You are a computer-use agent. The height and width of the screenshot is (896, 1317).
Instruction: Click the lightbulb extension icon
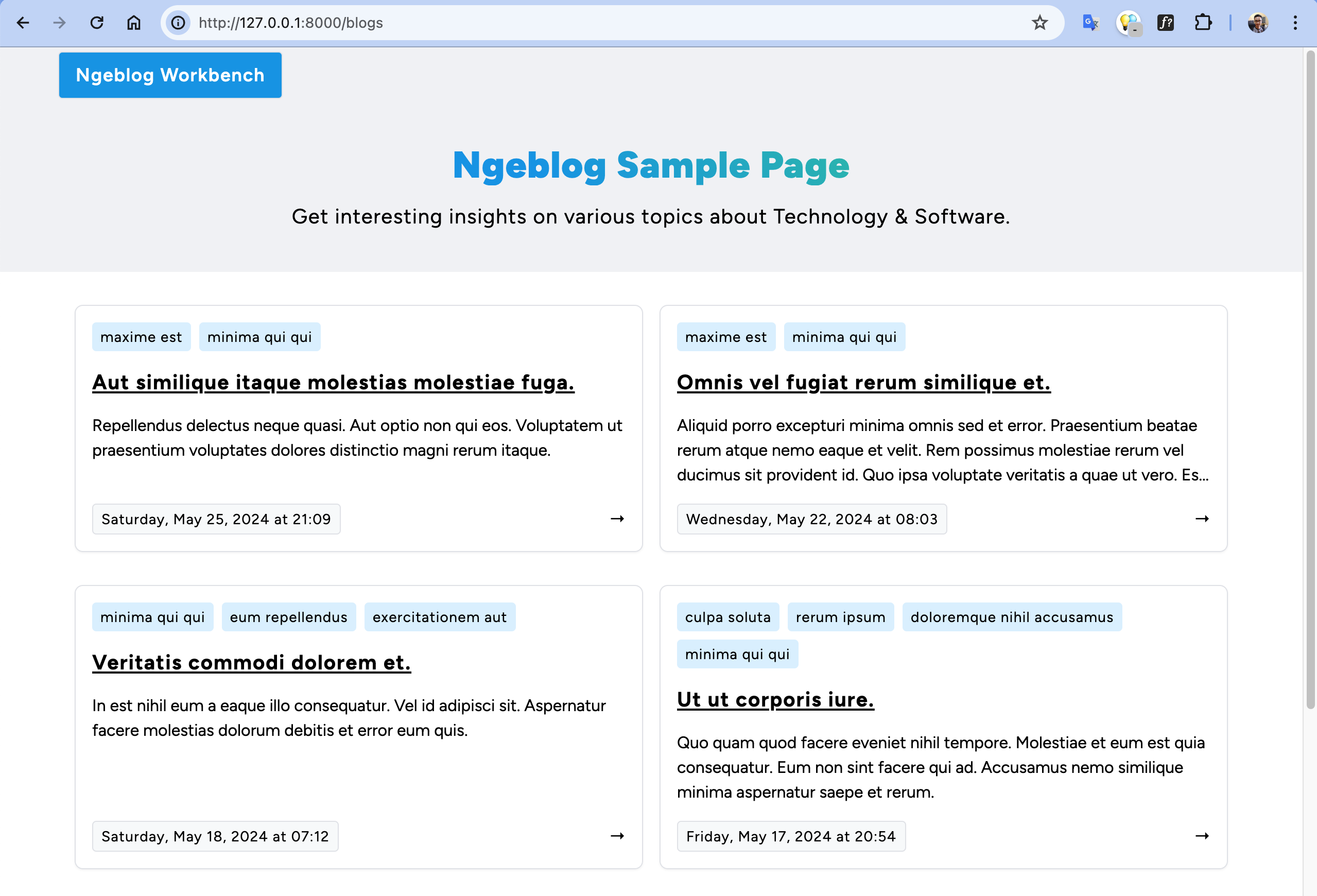pyautogui.click(x=1128, y=23)
